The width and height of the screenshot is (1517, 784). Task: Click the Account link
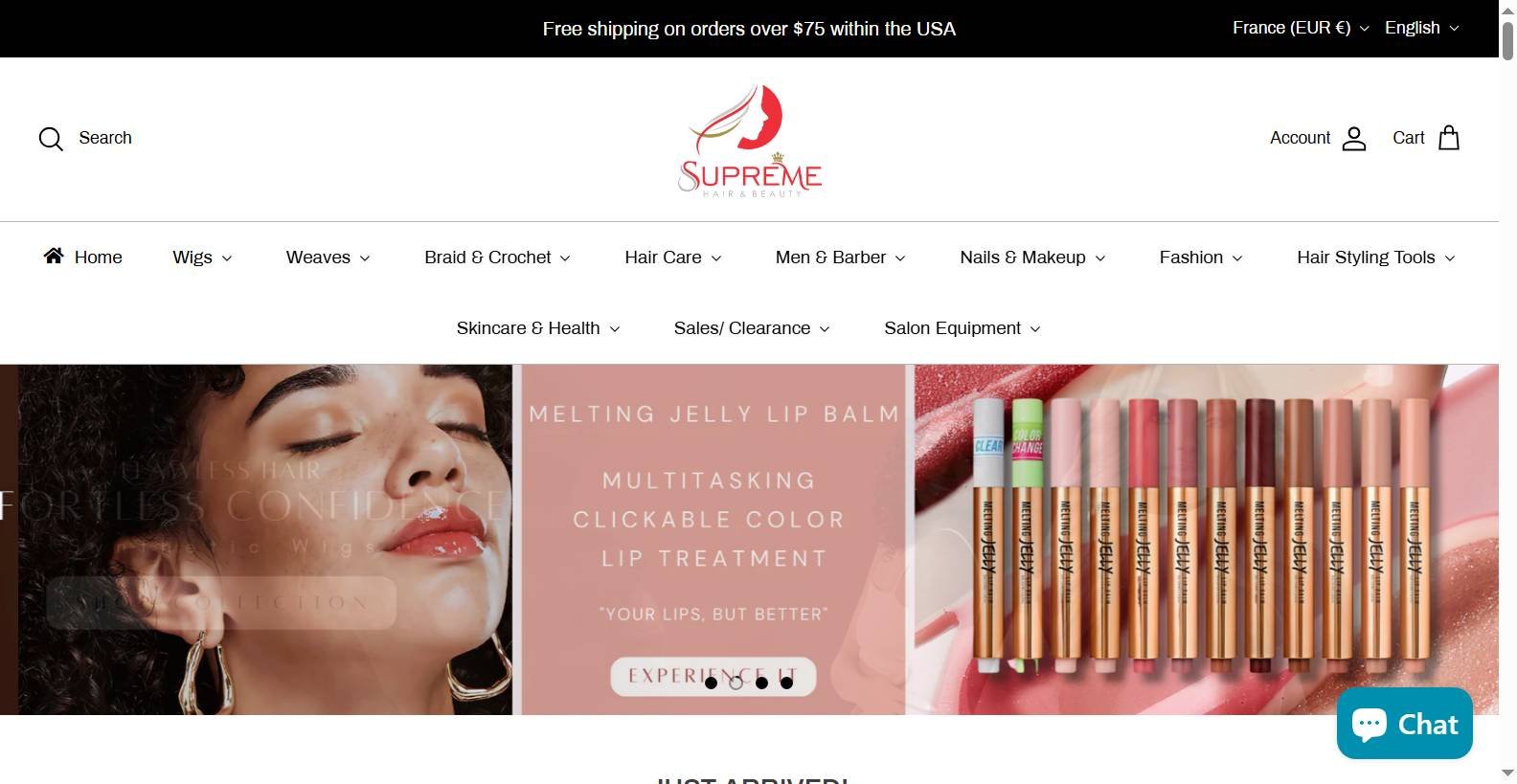tap(1300, 138)
